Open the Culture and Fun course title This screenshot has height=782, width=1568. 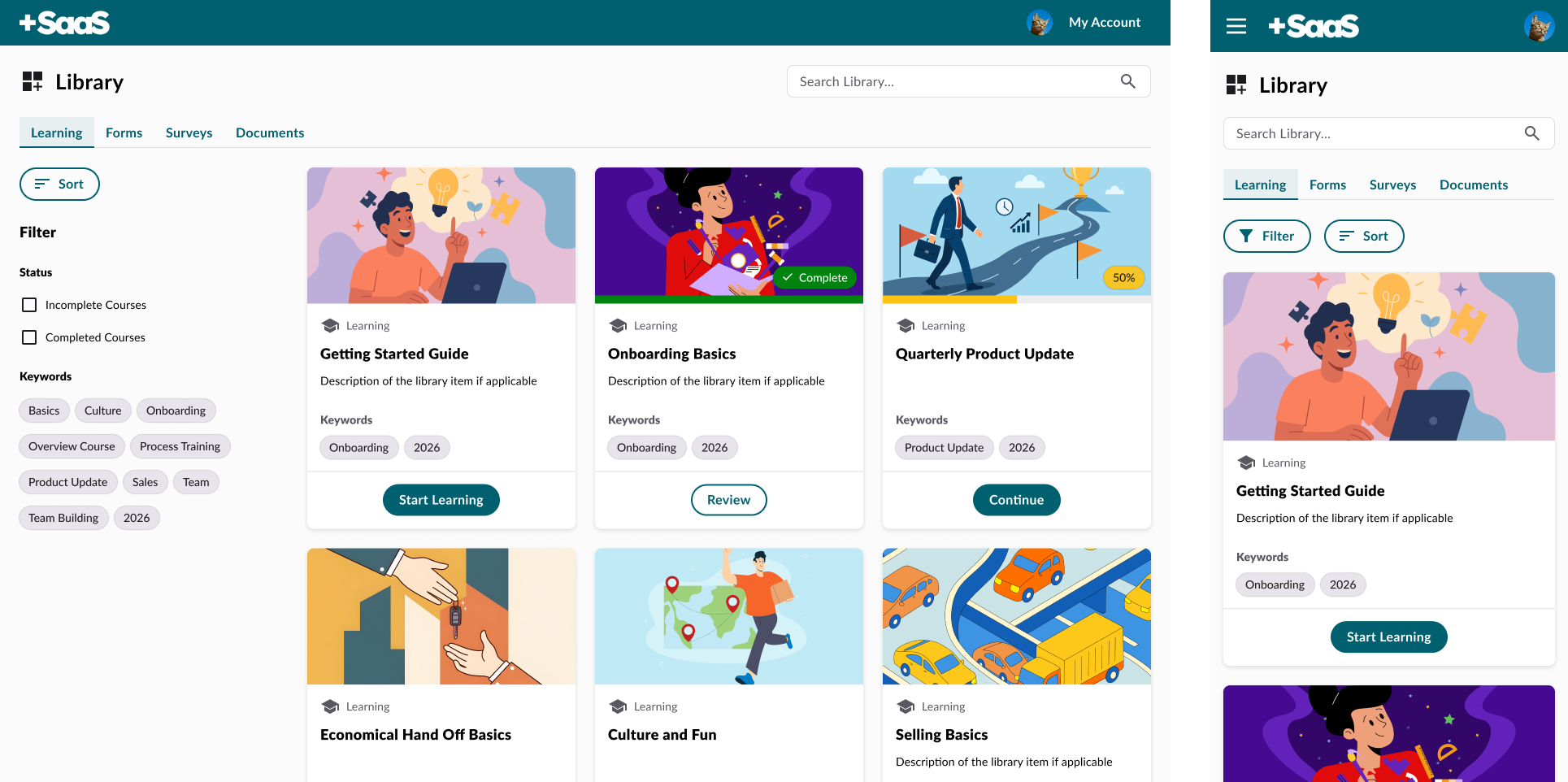662,735
